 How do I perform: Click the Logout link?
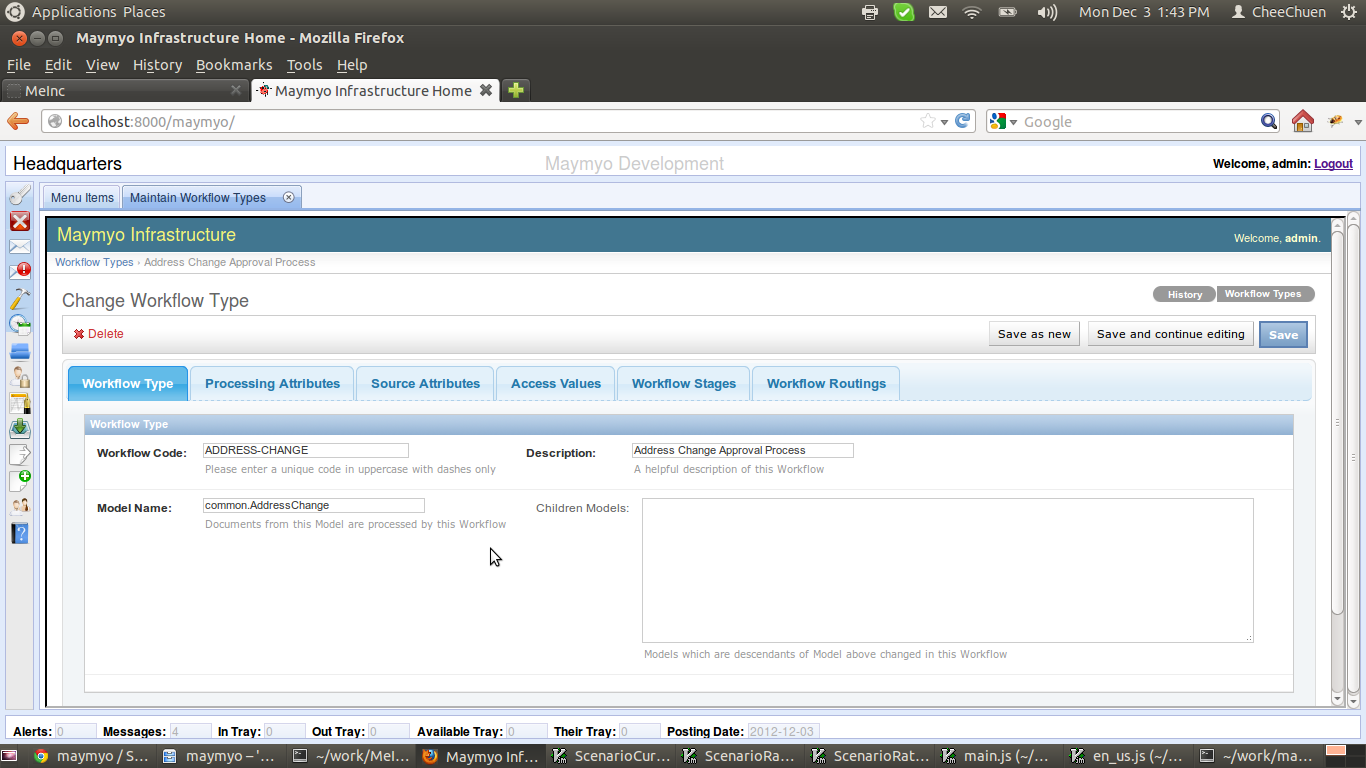pyautogui.click(x=1333, y=163)
